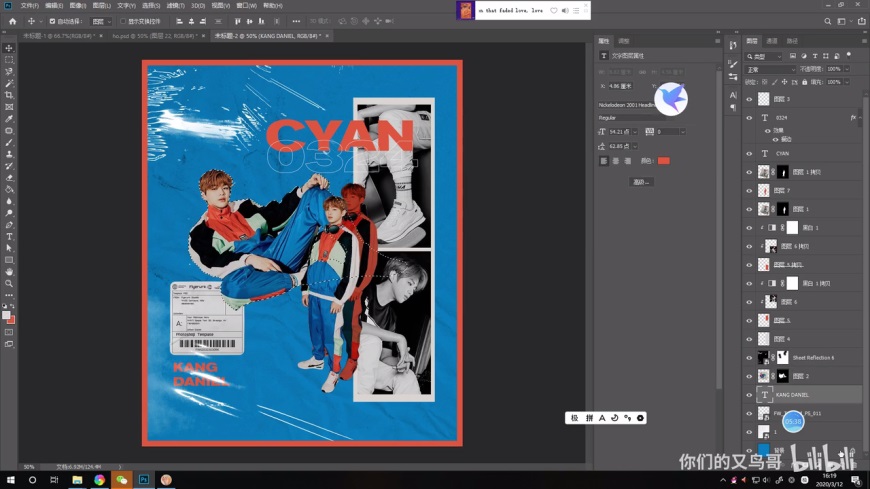Select the Brush tool
This screenshot has width=870, height=489.
point(9,143)
